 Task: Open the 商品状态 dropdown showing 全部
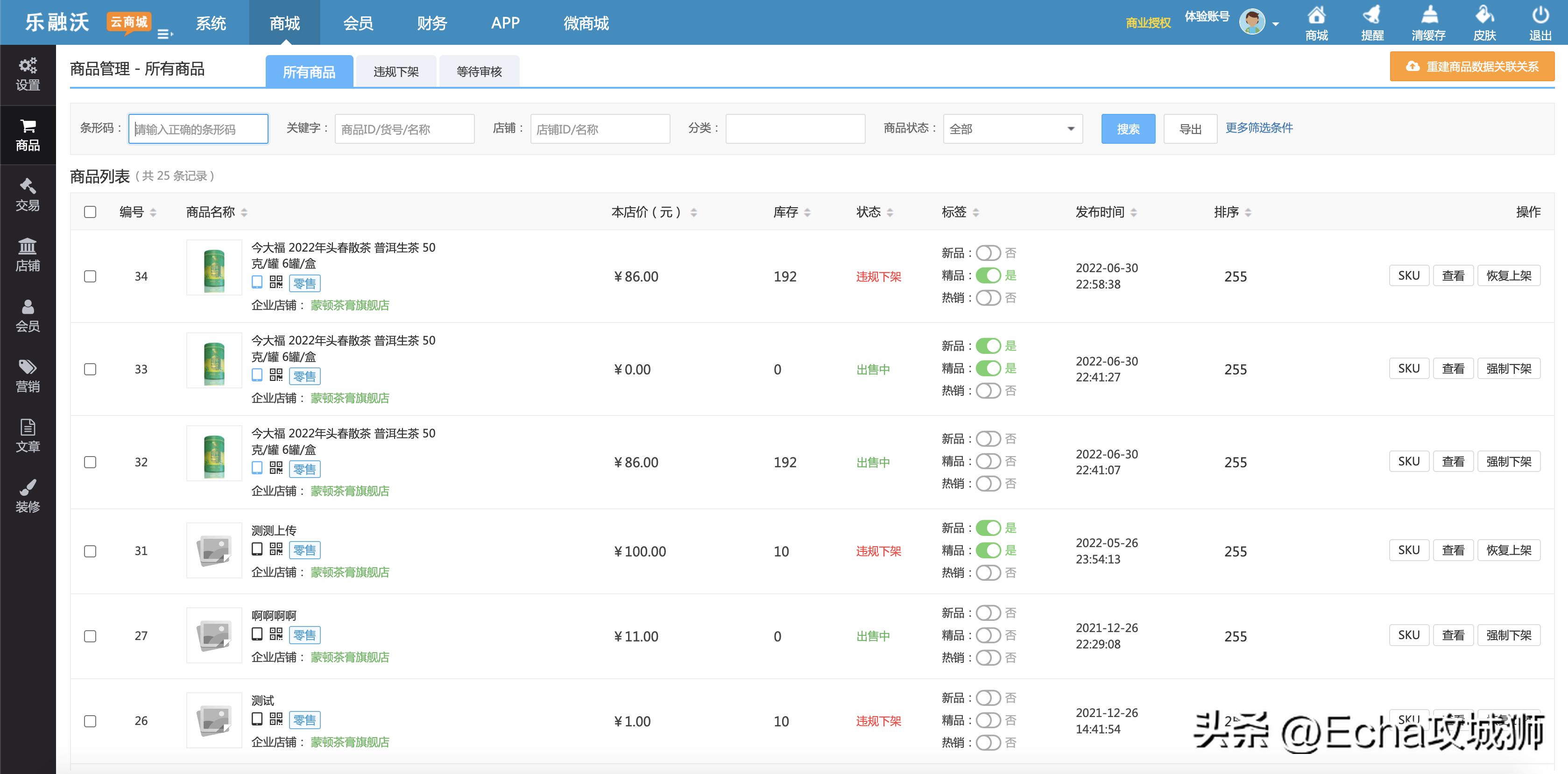point(1012,128)
